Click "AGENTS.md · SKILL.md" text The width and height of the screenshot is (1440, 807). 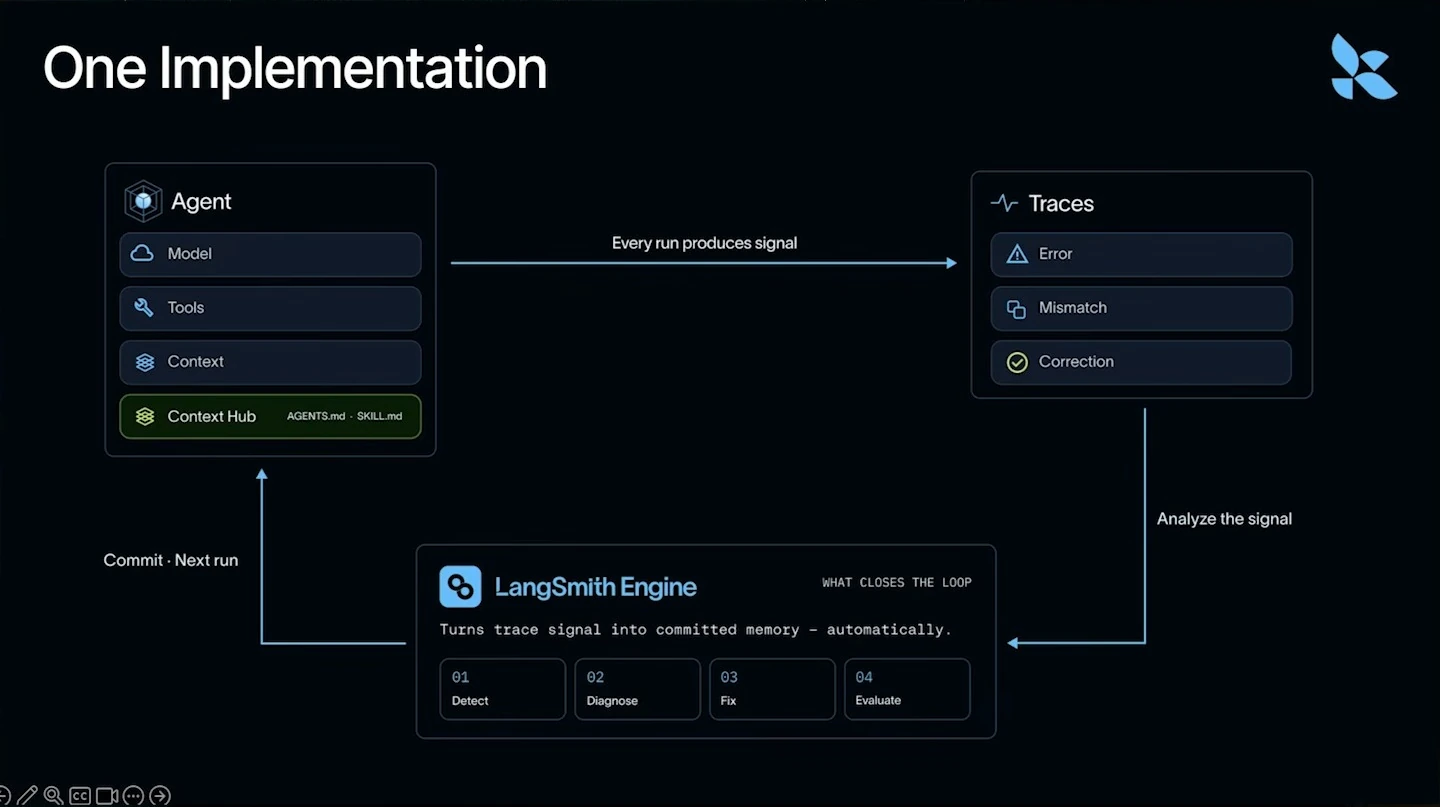click(x=344, y=416)
